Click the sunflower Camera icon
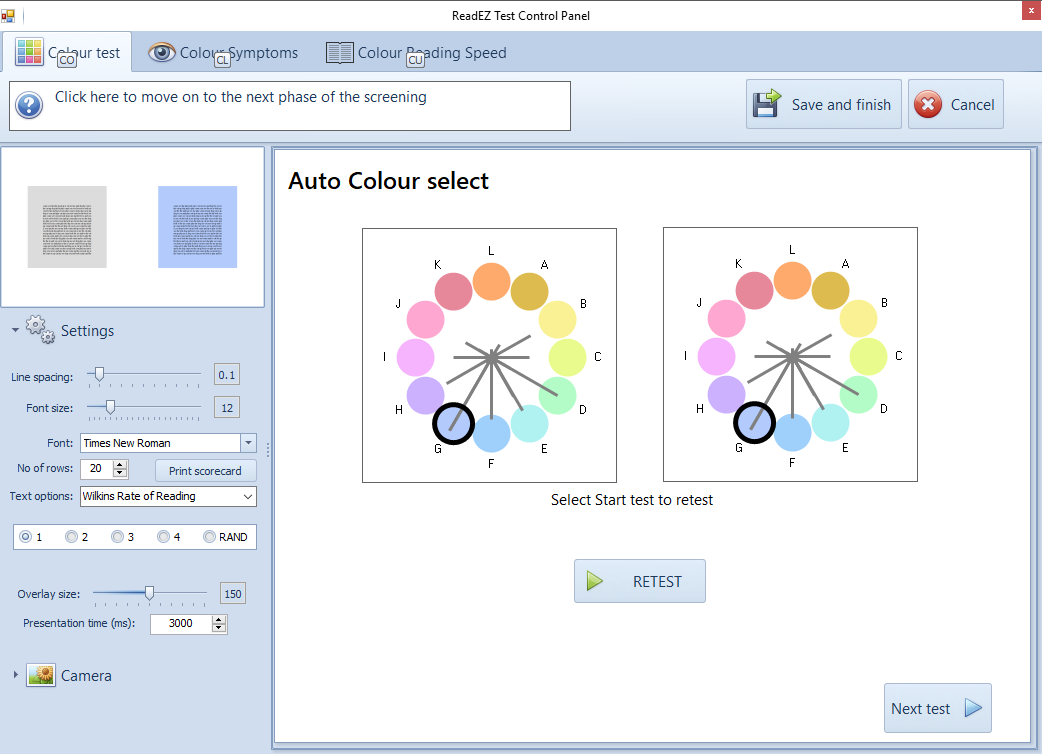The height and width of the screenshot is (754, 1042). click(x=41, y=676)
